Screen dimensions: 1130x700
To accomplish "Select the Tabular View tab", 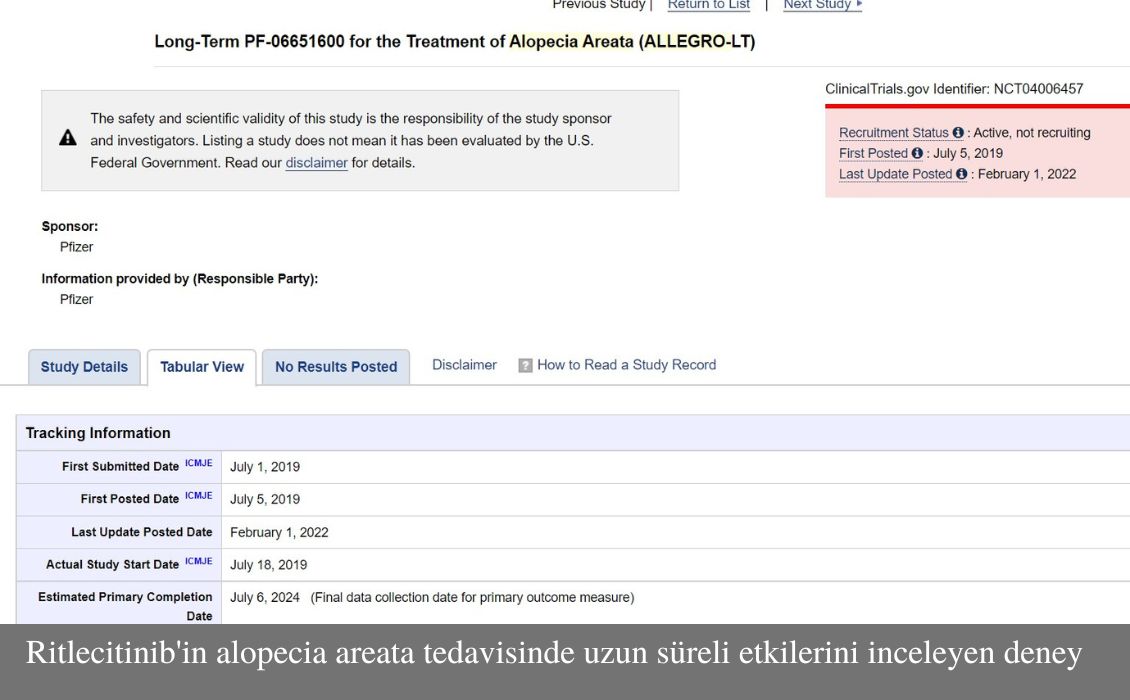I will click(202, 367).
